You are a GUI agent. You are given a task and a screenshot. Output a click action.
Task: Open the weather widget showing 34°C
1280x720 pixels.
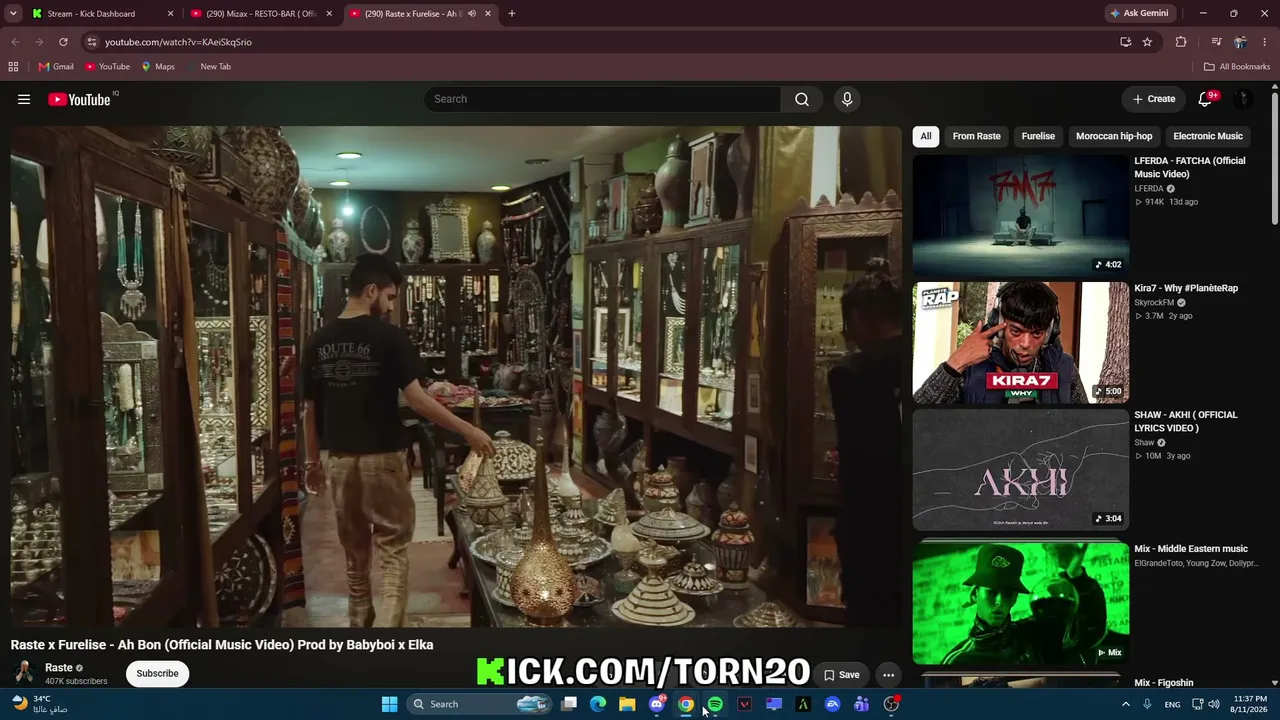40,704
